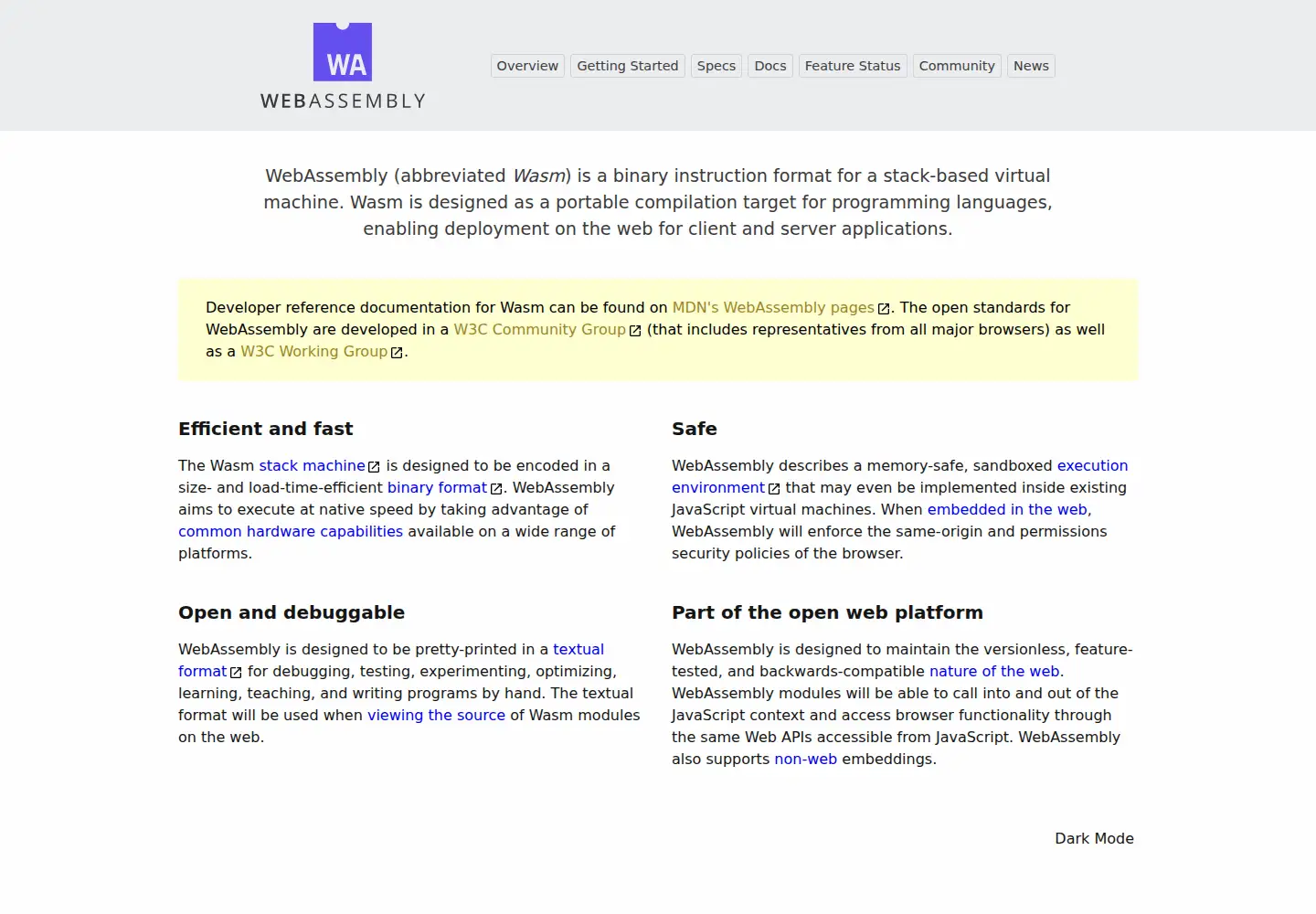
Task: Follow the stack machine link
Action: [x=312, y=465]
